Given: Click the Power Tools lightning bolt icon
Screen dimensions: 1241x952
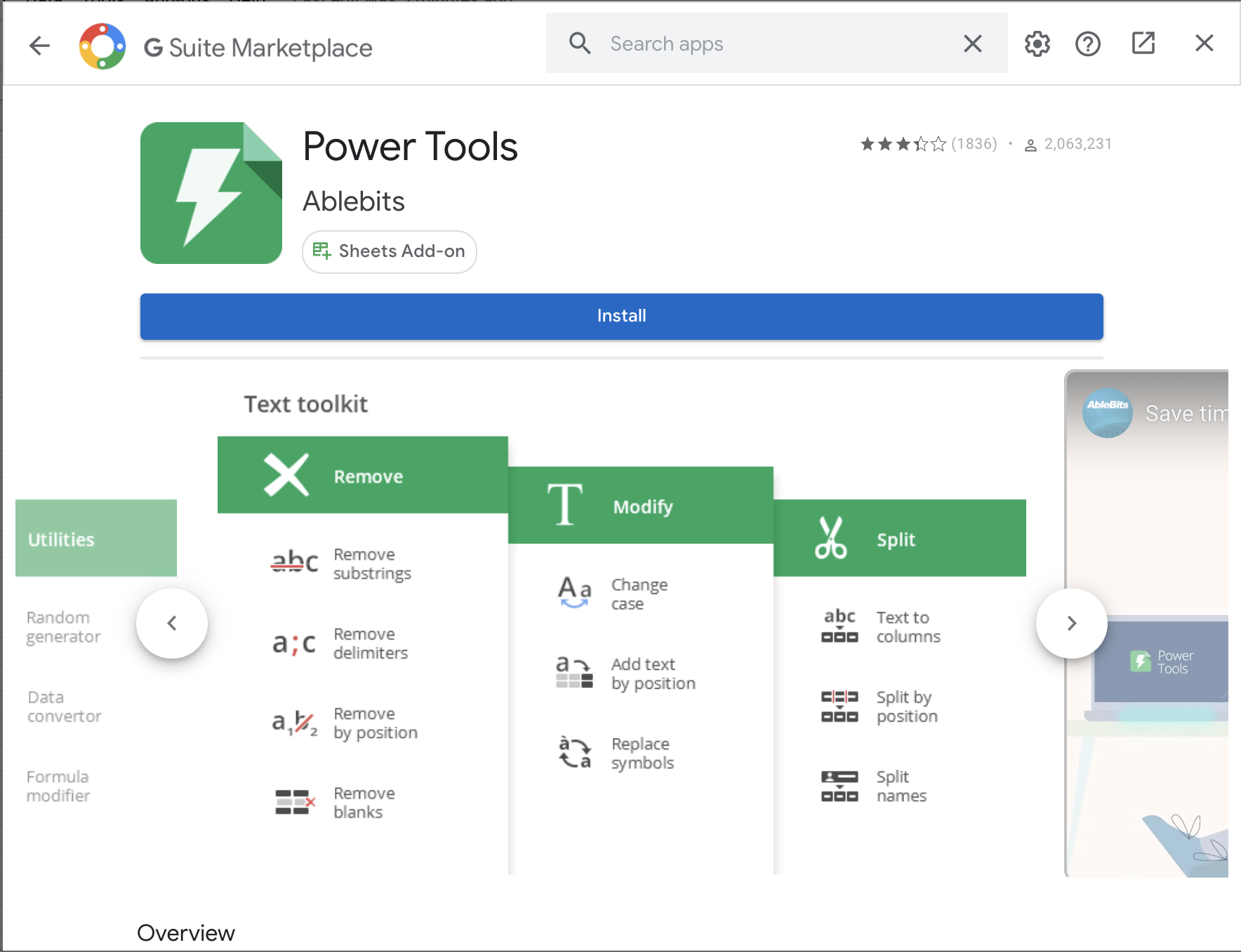Looking at the screenshot, I should [211, 193].
